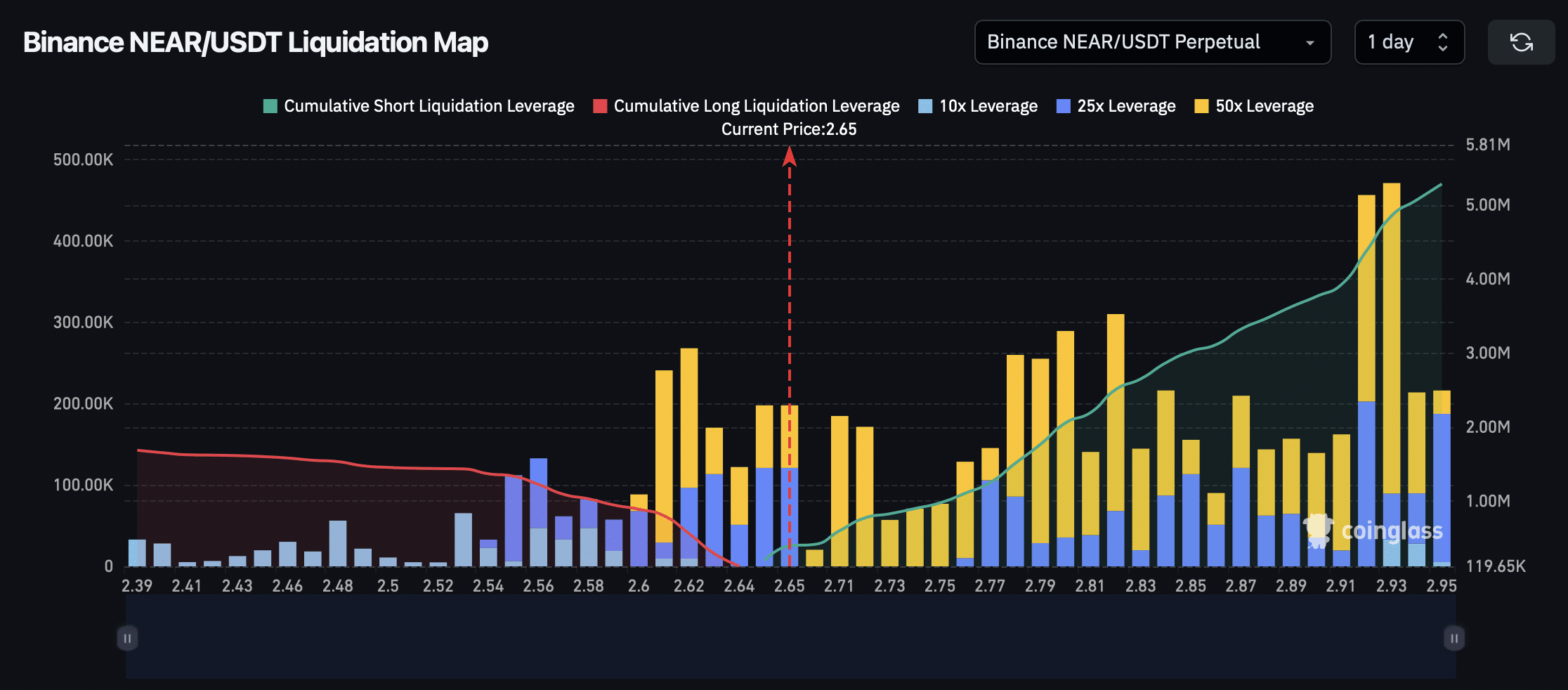Click the right range slider handle

[1454, 638]
